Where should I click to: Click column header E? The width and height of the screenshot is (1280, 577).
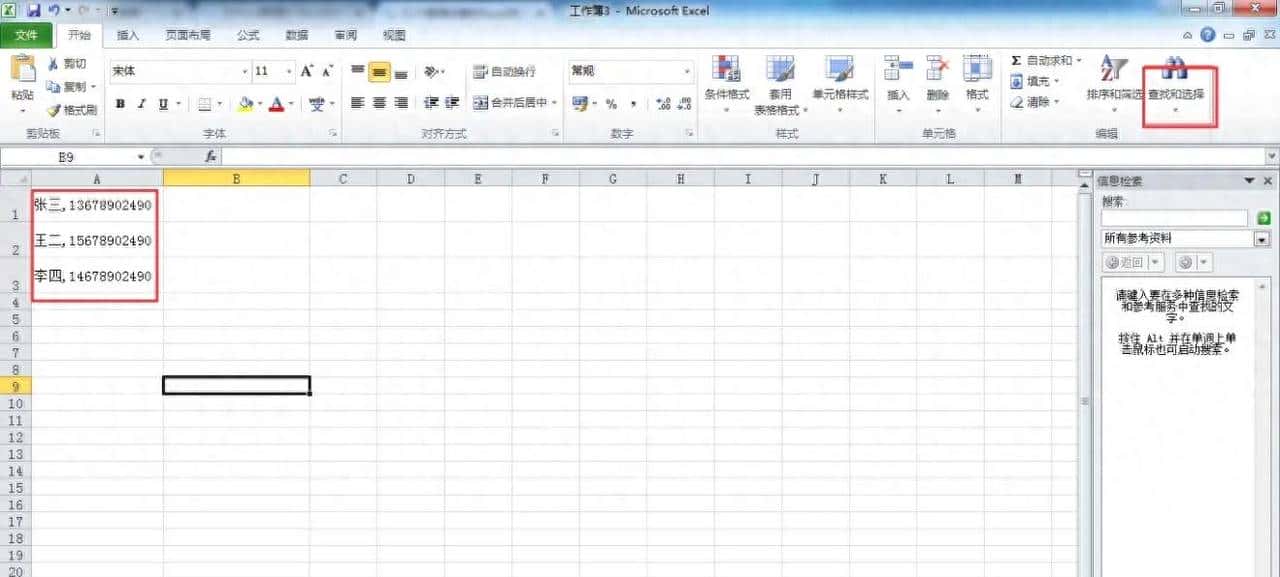pyautogui.click(x=477, y=179)
